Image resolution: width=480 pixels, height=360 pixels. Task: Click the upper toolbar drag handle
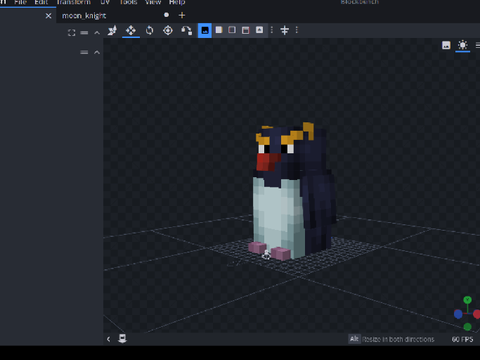84,33
